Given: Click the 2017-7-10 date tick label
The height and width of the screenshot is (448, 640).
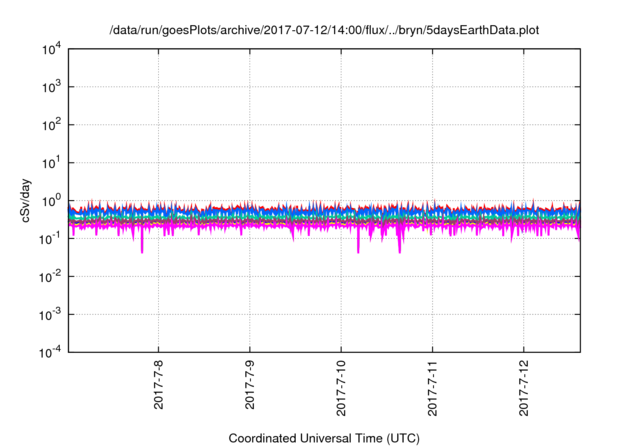Looking at the screenshot, I should point(341,388).
